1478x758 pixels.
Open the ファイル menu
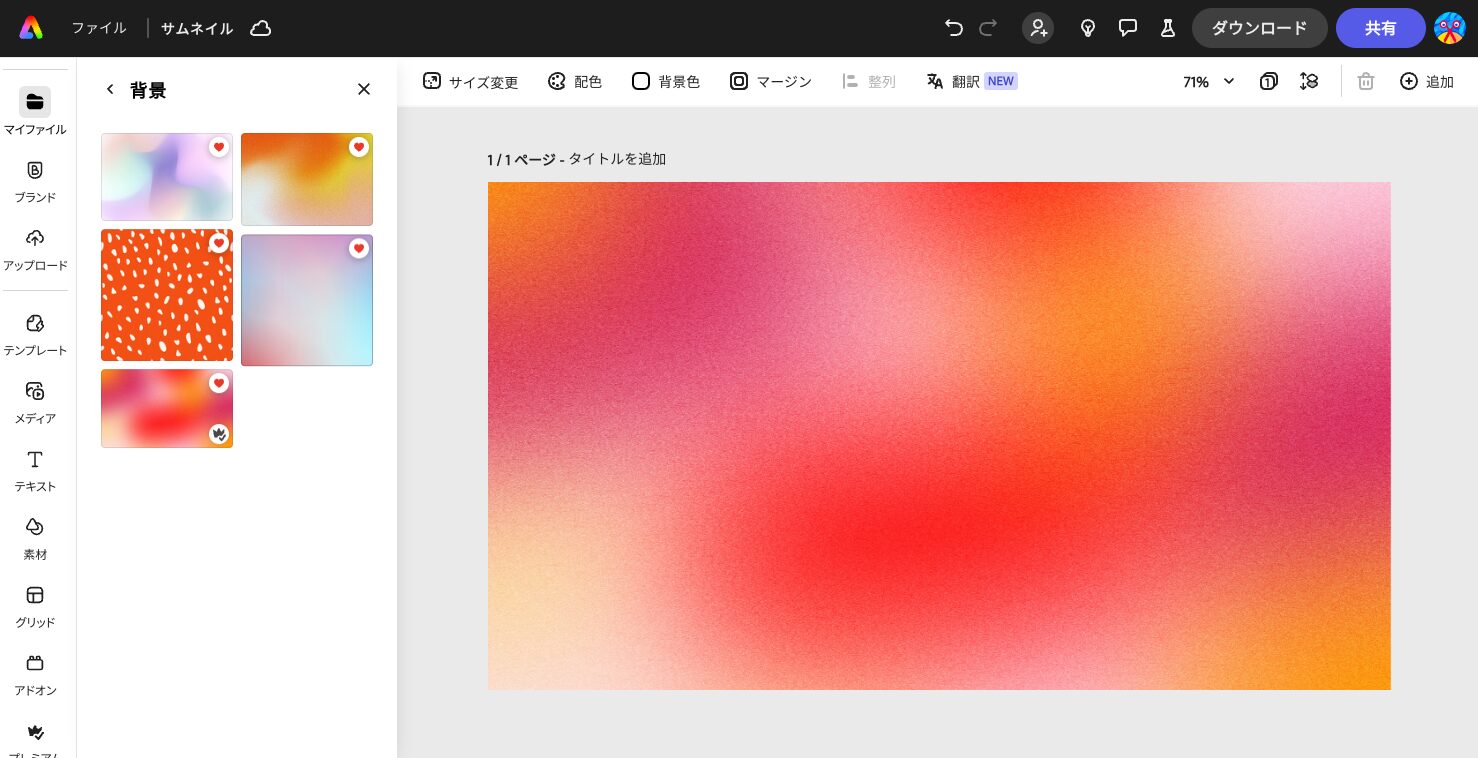(x=98, y=28)
